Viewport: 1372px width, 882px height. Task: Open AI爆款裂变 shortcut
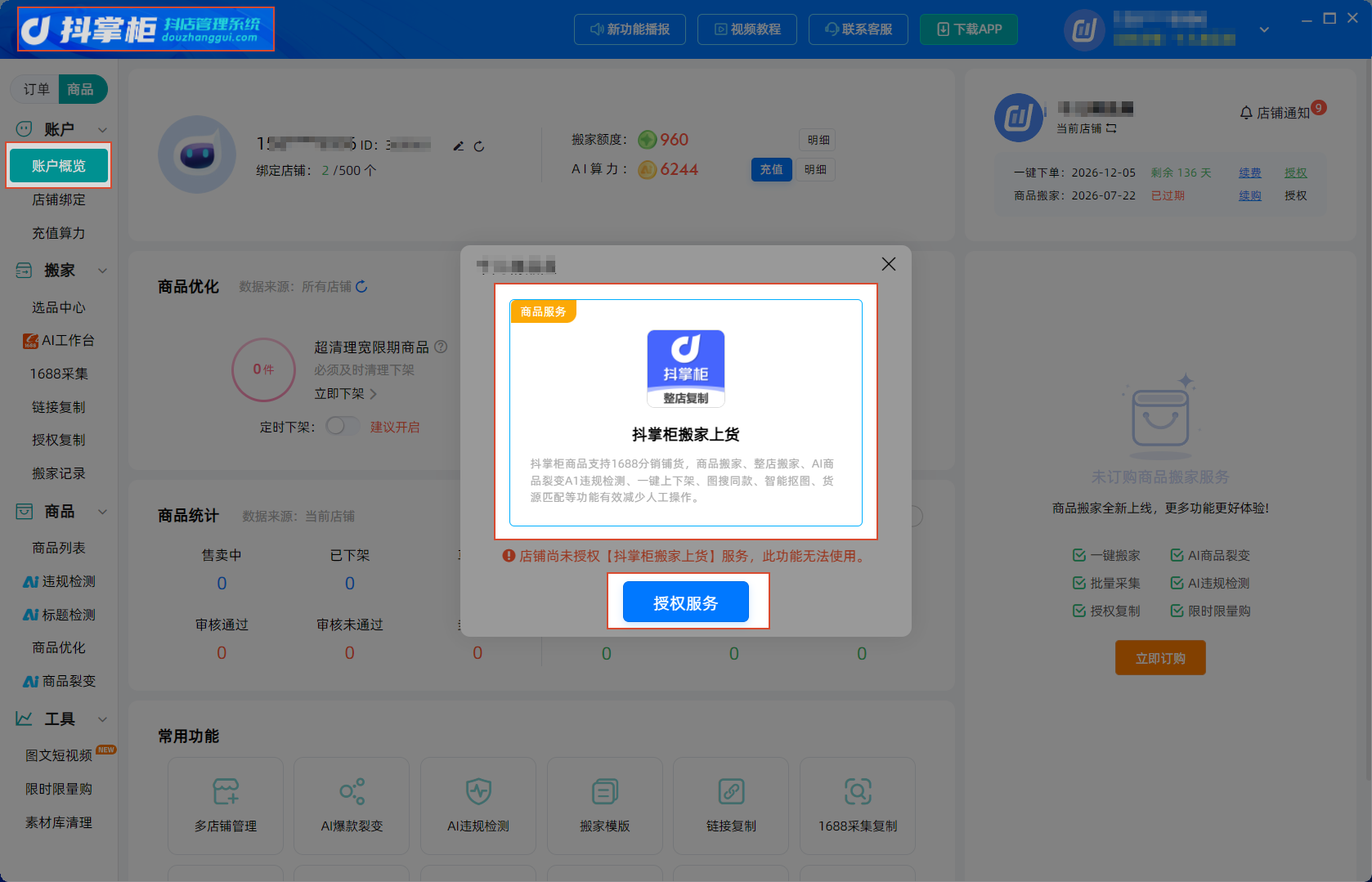[352, 806]
